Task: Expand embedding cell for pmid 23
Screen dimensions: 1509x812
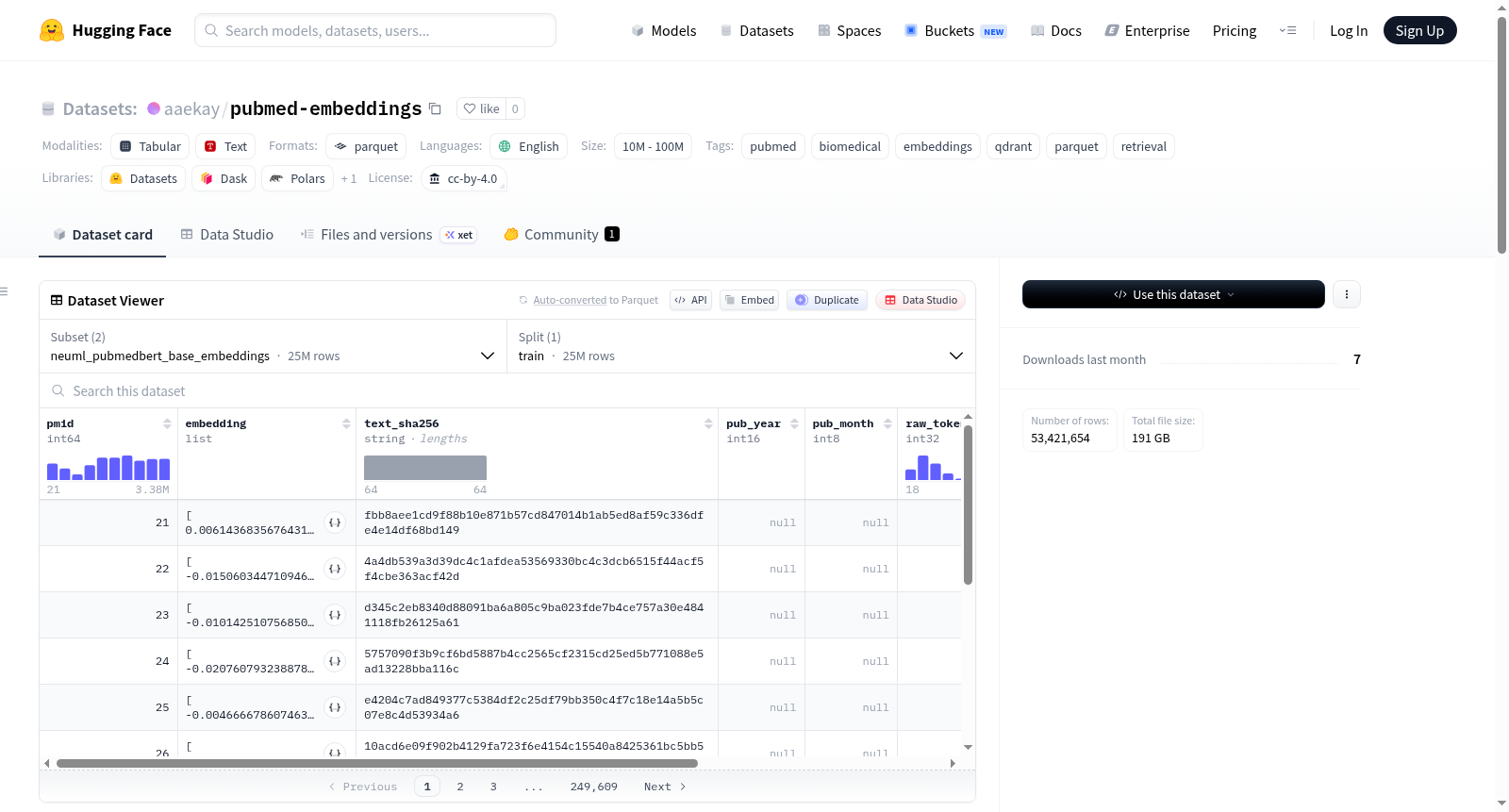Action: [x=335, y=615]
